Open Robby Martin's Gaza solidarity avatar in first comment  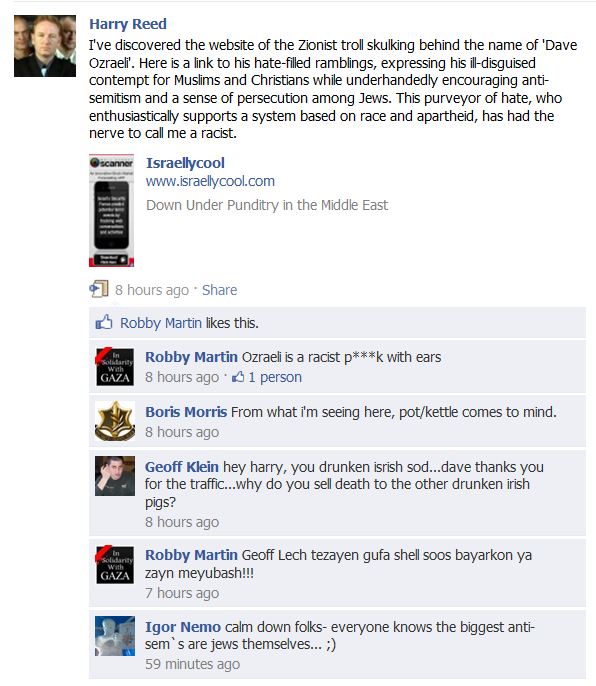pyautogui.click(x=115, y=367)
